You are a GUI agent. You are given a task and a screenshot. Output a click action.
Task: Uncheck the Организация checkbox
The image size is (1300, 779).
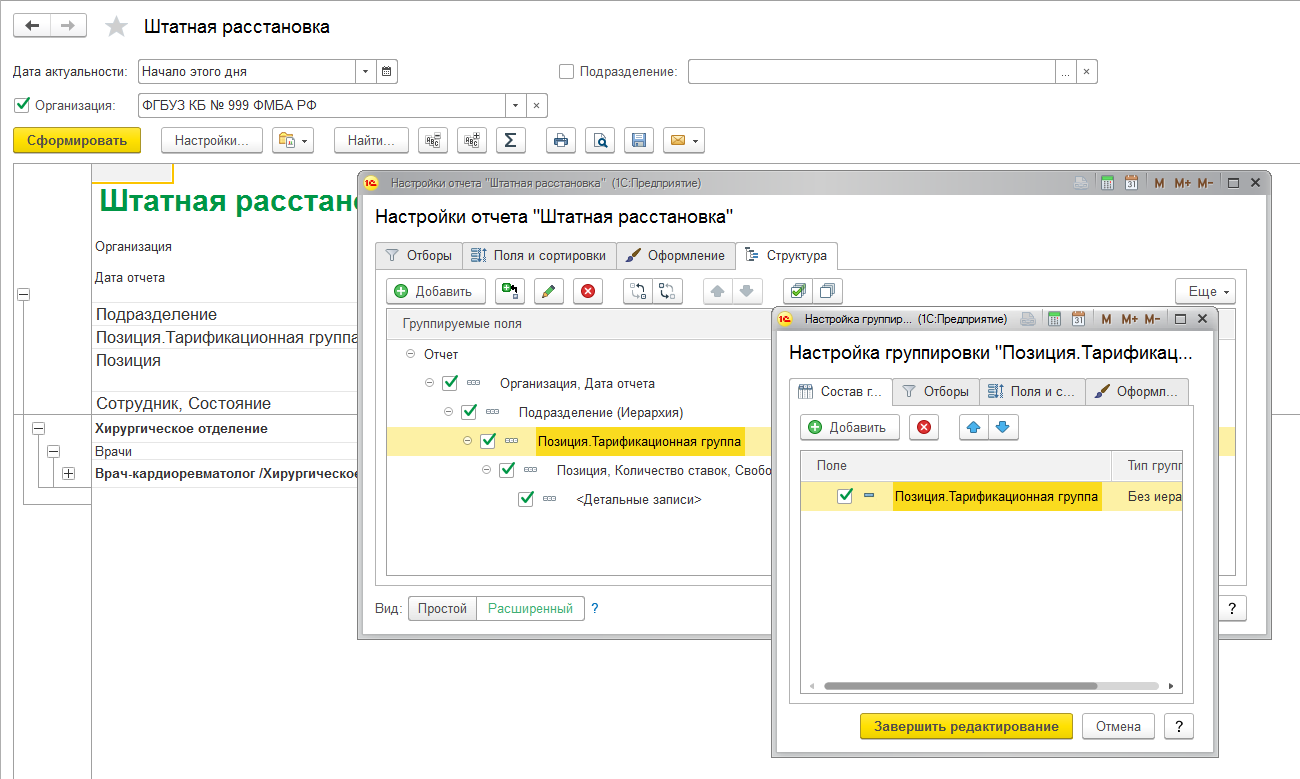tap(22, 105)
